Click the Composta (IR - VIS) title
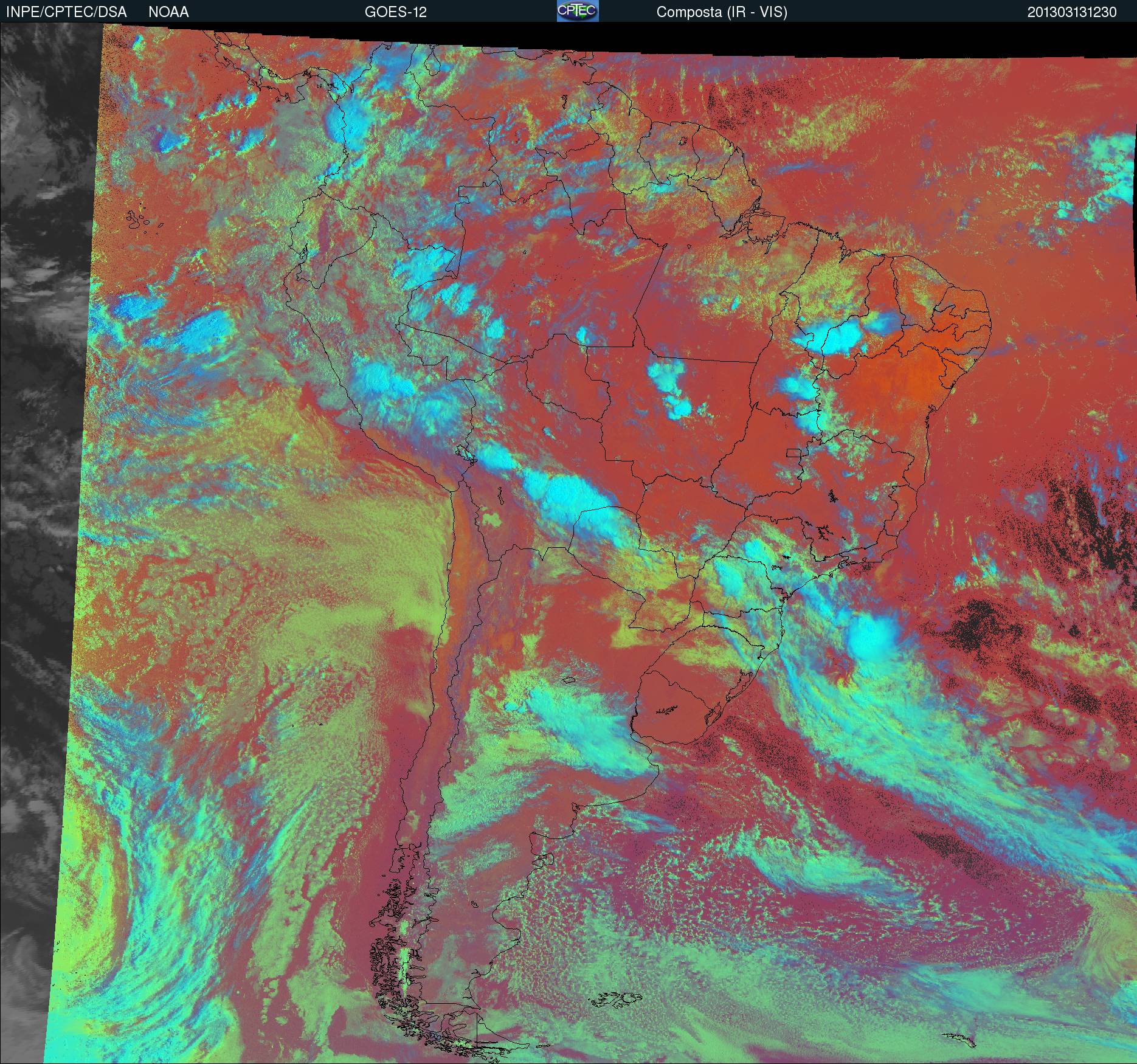This screenshot has width=1137, height=1064. point(722,12)
